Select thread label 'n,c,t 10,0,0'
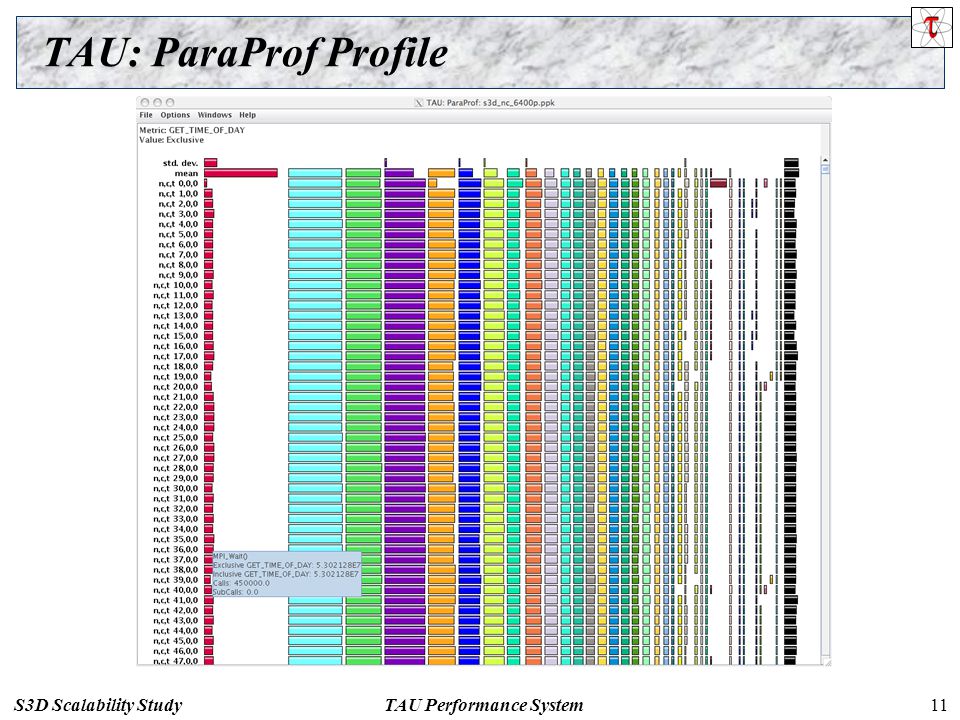Screen dimensions: 960x720 pyautogui.click(x=176, y=285)
